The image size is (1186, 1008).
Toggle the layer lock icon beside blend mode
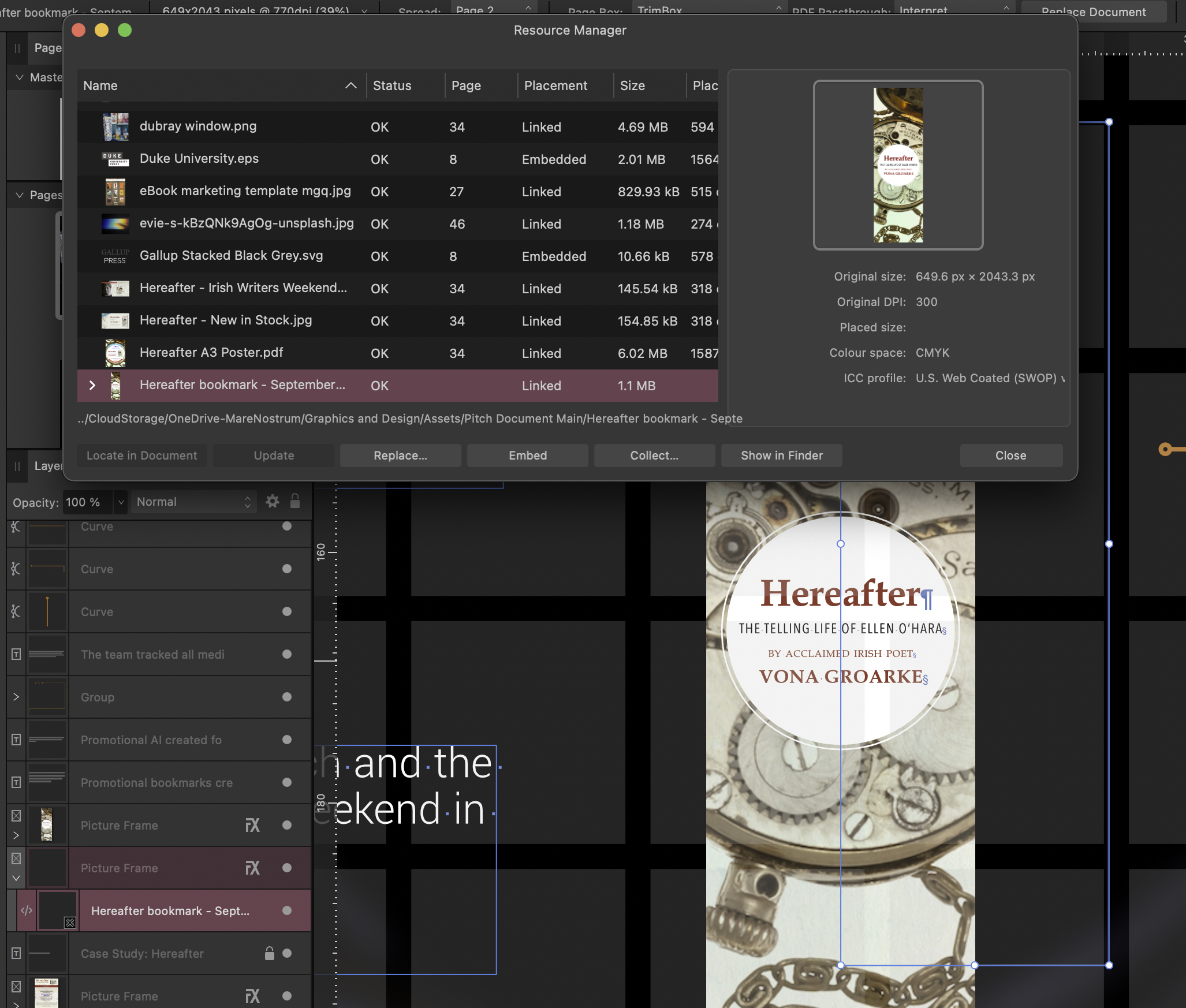click(295, 501)
